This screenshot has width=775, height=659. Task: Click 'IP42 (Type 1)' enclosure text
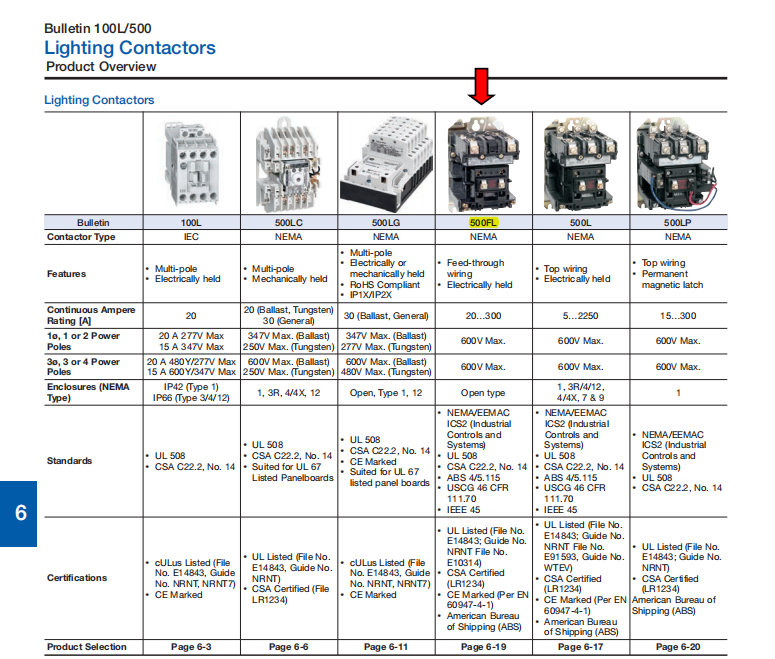(x=191, y=387)
